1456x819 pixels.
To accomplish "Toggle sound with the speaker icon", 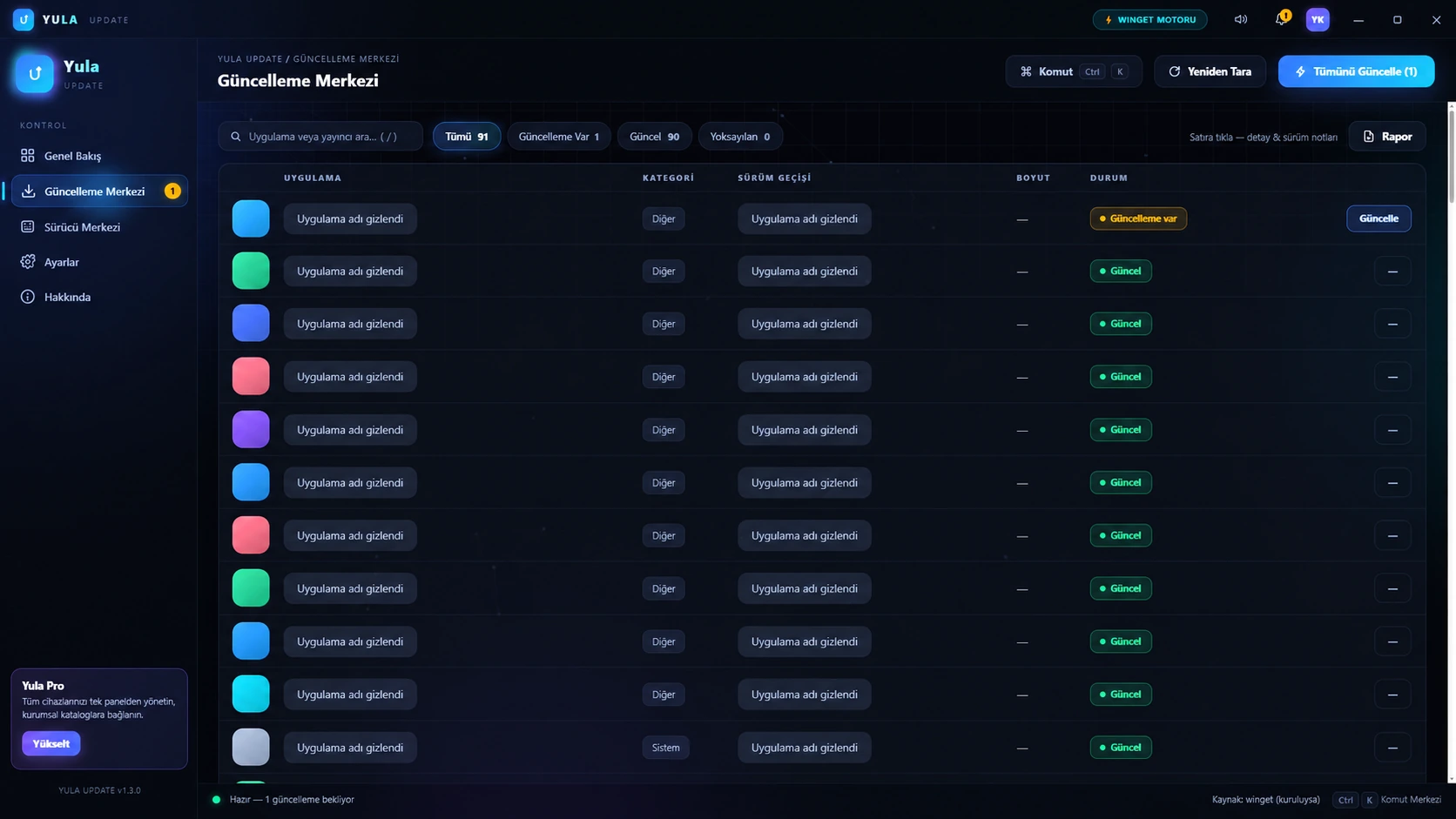I will click(1240, 19).
